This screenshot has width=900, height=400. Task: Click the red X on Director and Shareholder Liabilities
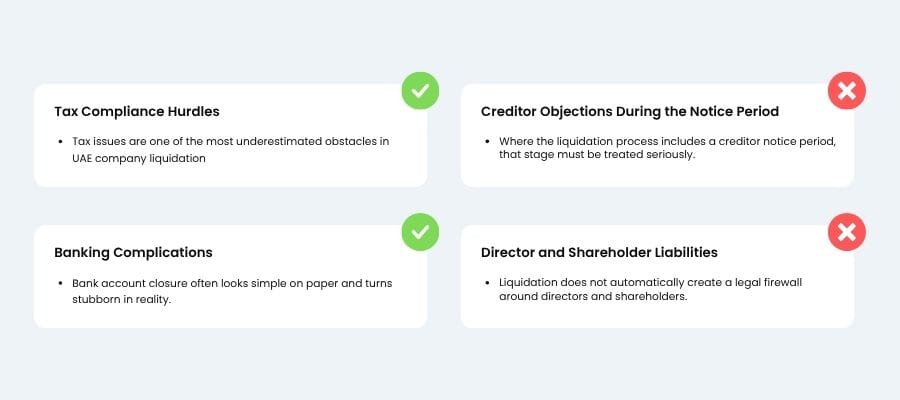coord(847,232)
